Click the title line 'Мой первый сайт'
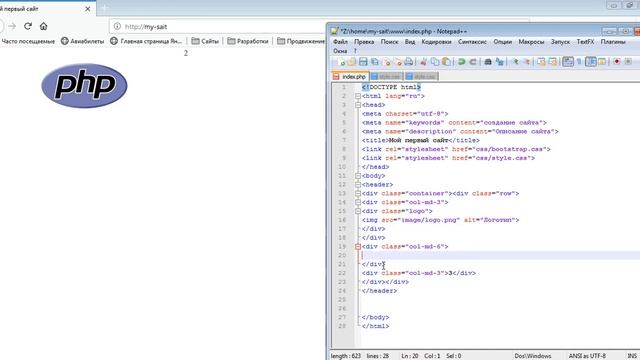The width and height of the screenshot is (640, 360). (421, 140)
